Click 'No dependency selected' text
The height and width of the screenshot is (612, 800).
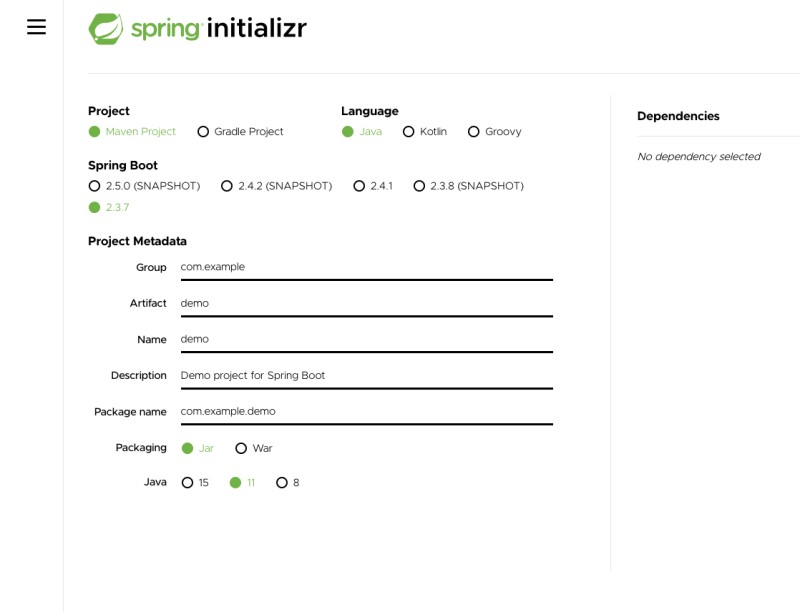click(x=699, y=157)
